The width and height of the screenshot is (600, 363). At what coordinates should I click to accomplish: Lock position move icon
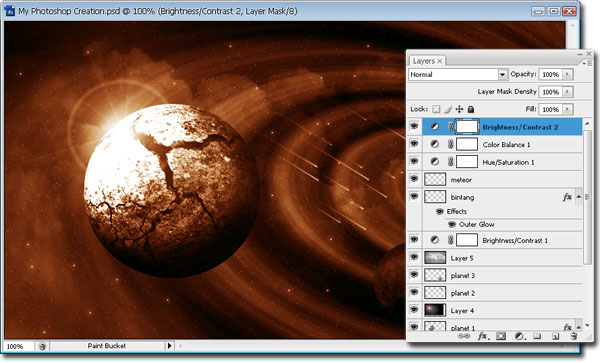point(459,109)
